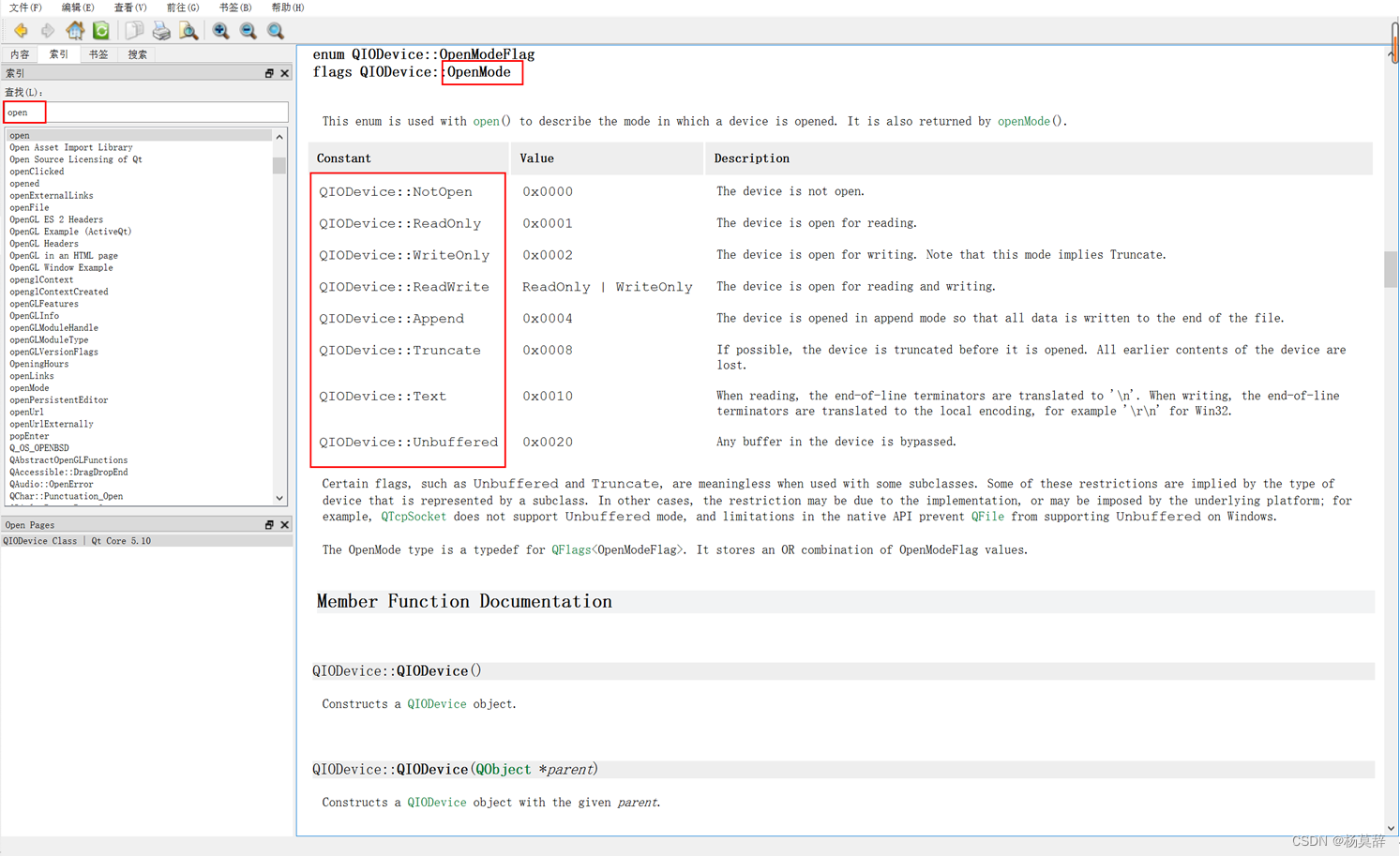Click the zoom in magnifier icon
The height and width of the screenshot is (857, 1400).
coord(220,31)
